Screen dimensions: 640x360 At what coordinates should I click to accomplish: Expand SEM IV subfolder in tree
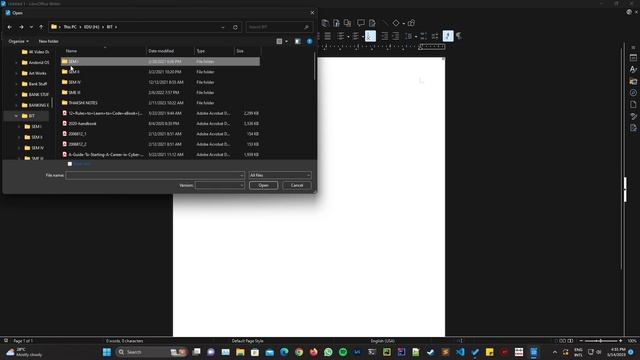pos(19,148)
